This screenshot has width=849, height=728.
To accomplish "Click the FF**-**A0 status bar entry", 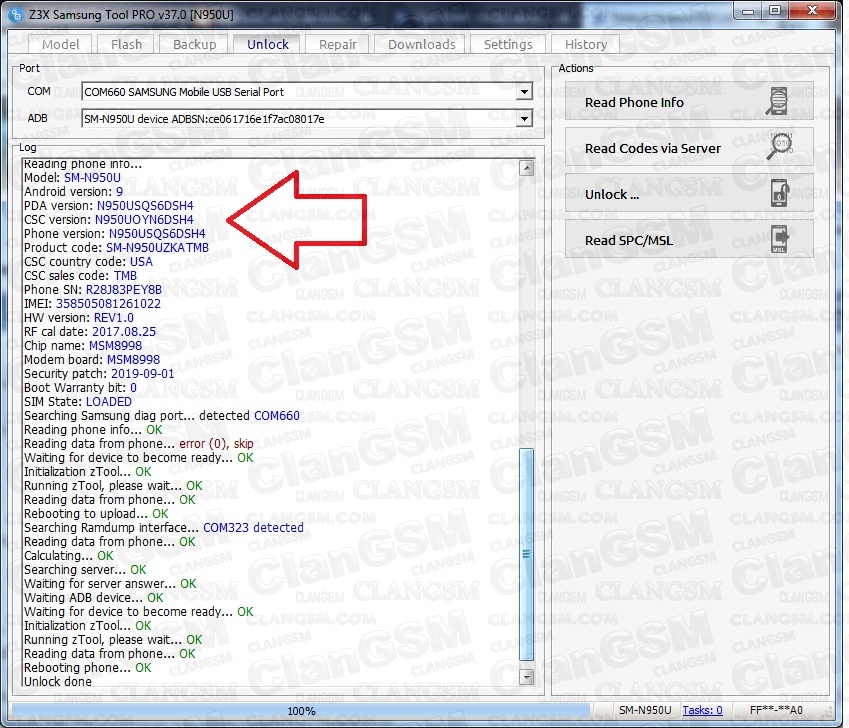I will [x=776, y=710].
